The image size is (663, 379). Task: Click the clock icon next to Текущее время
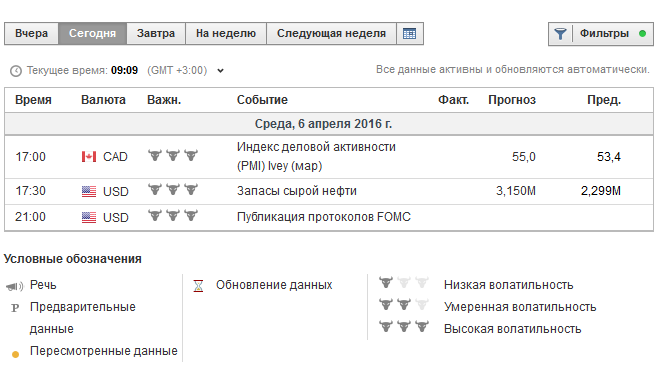coord(16,71)
